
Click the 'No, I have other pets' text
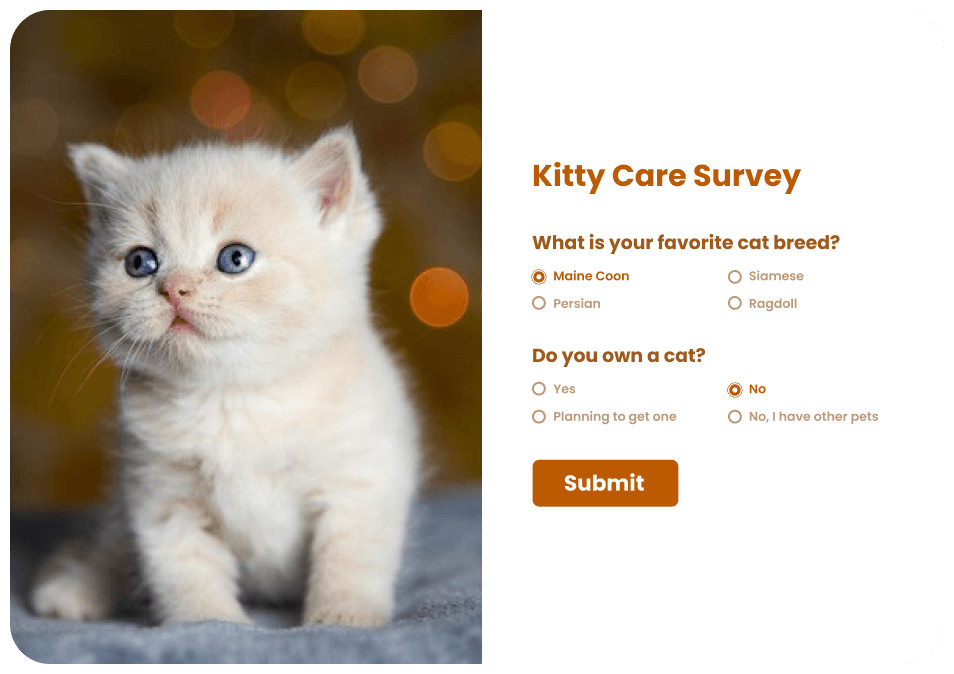point(813,417)
